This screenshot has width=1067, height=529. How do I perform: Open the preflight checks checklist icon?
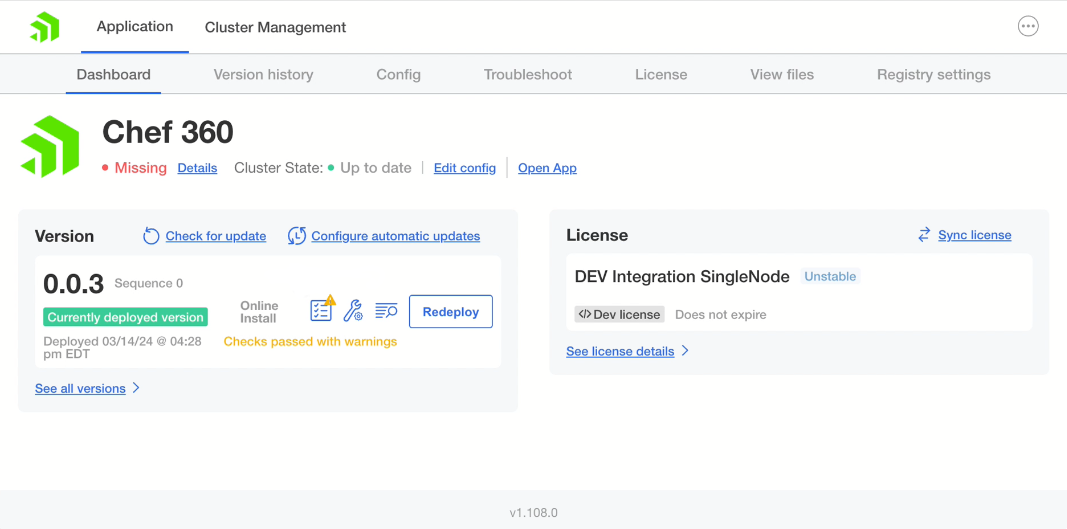(x=321, y=311)
